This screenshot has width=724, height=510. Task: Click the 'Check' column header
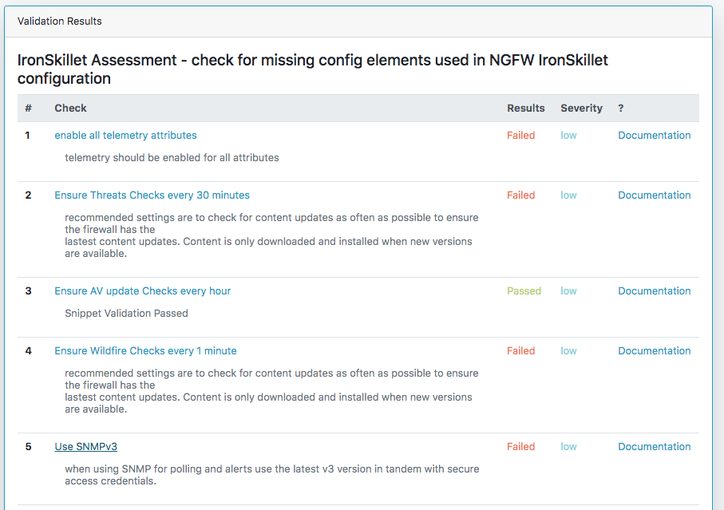[70, 108]
